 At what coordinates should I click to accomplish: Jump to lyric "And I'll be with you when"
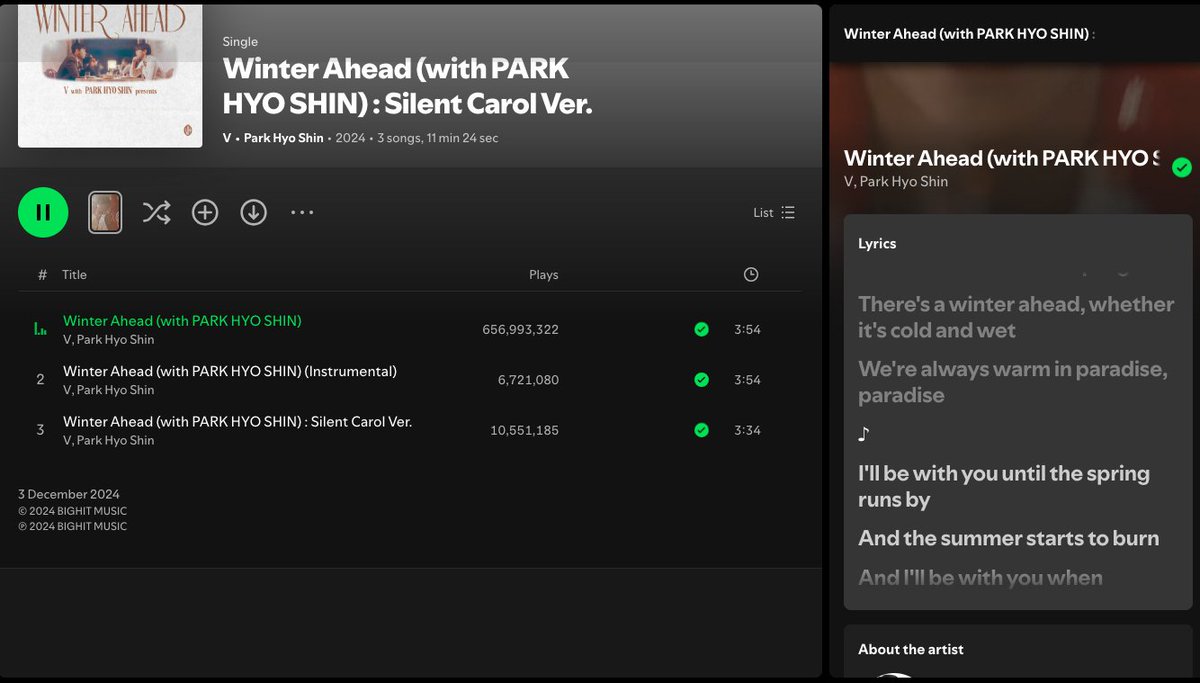(x=980, y=577)
